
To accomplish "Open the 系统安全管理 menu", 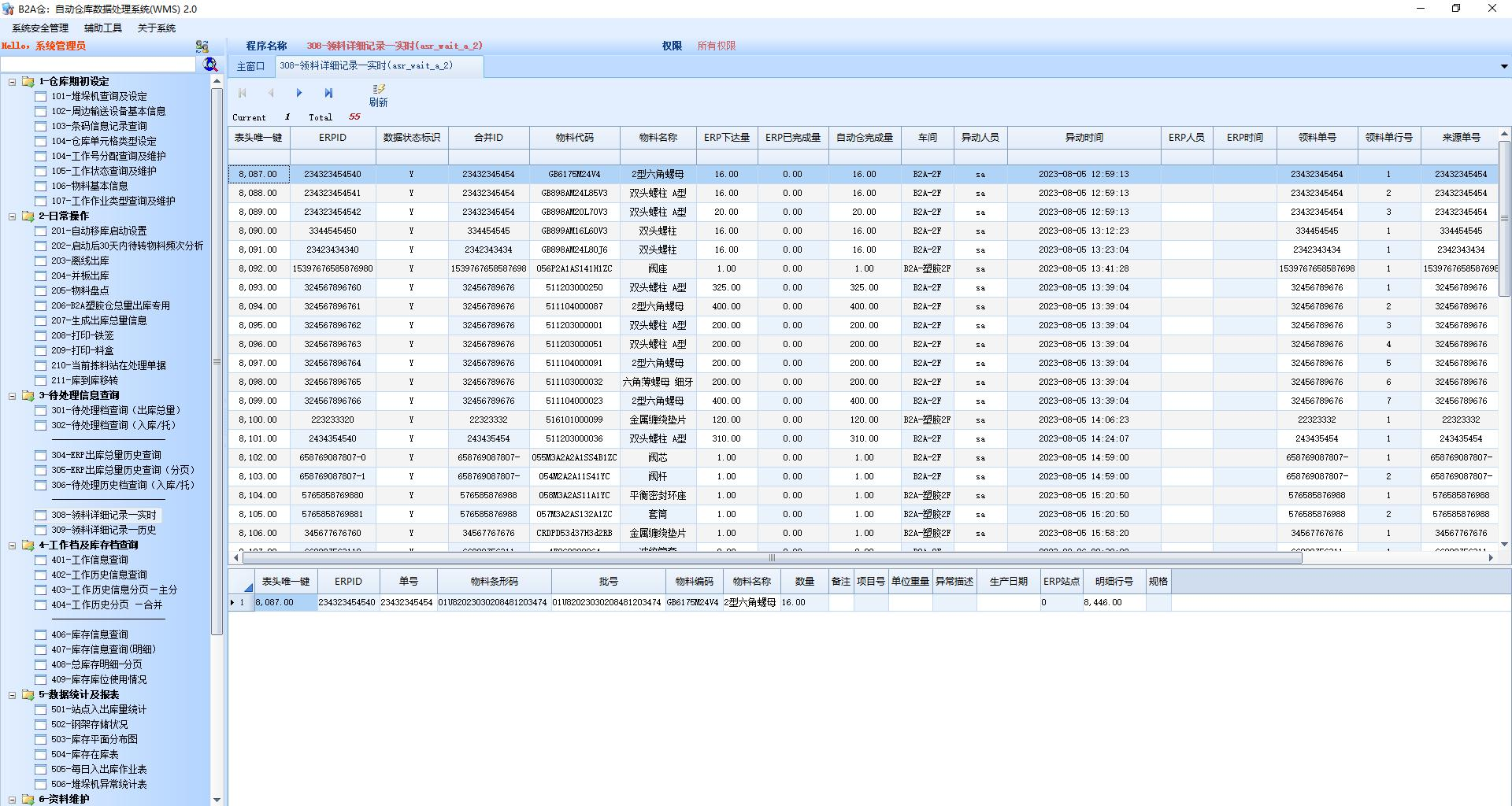I will tap(40, 28).
